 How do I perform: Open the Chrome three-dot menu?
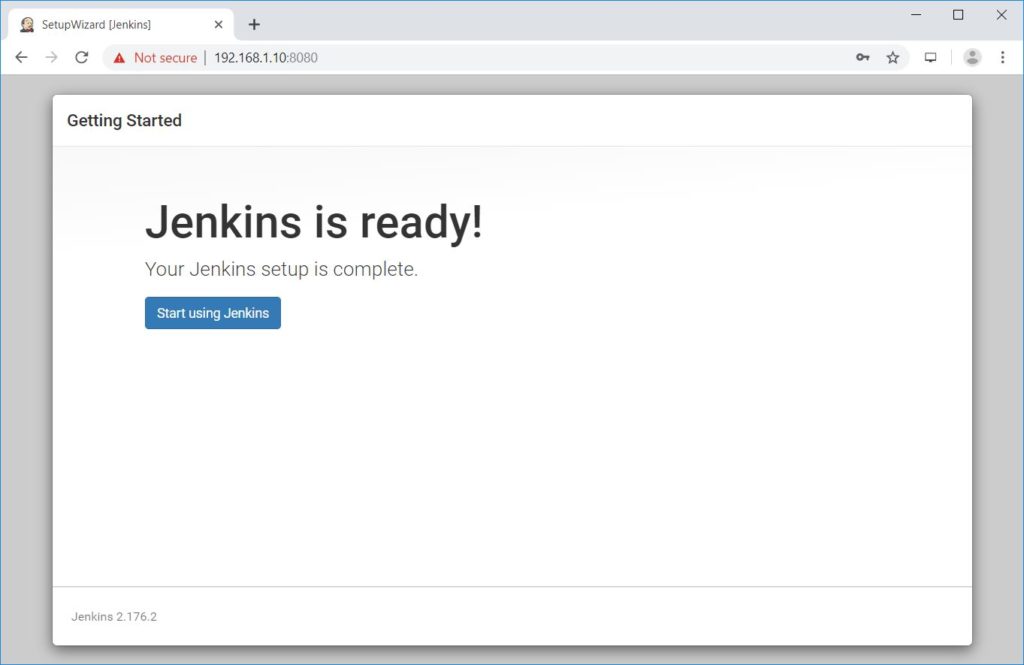[1002, 57]
